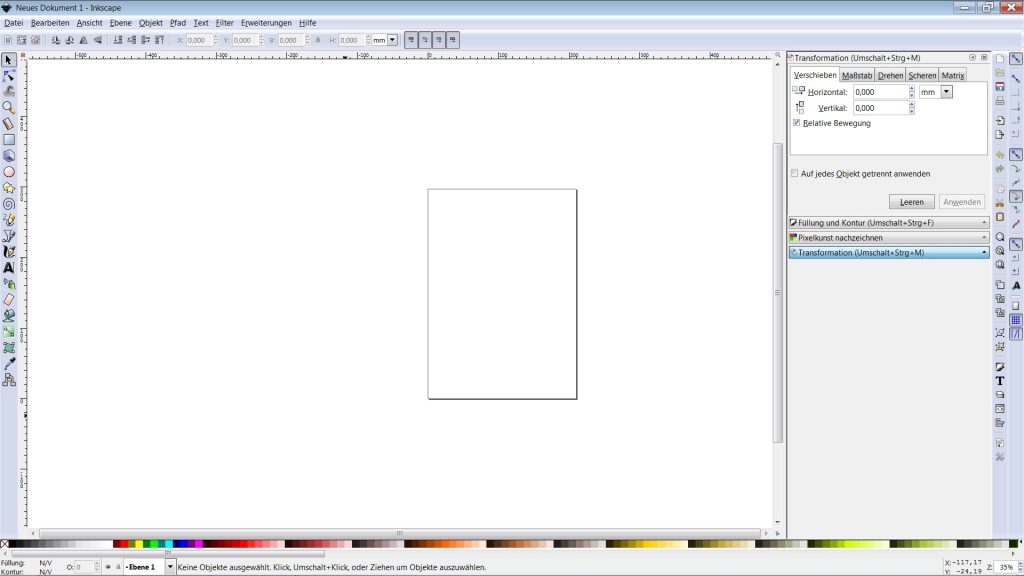Choose the Spiral tool
Viewport: 1024px width, 576px height.
pyautogui.click(x=9, y=204)
